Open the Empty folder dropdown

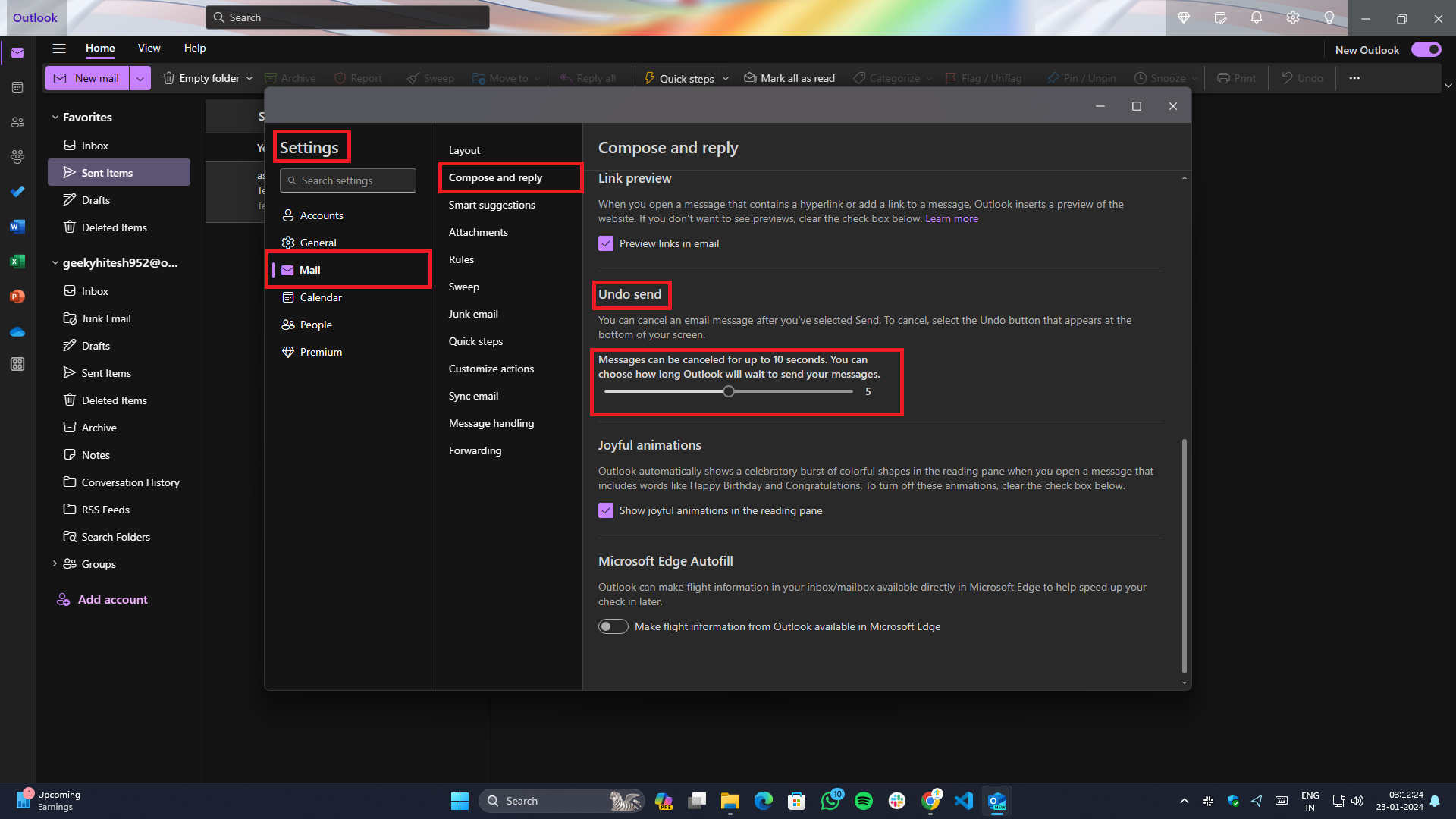coord(249,78)
